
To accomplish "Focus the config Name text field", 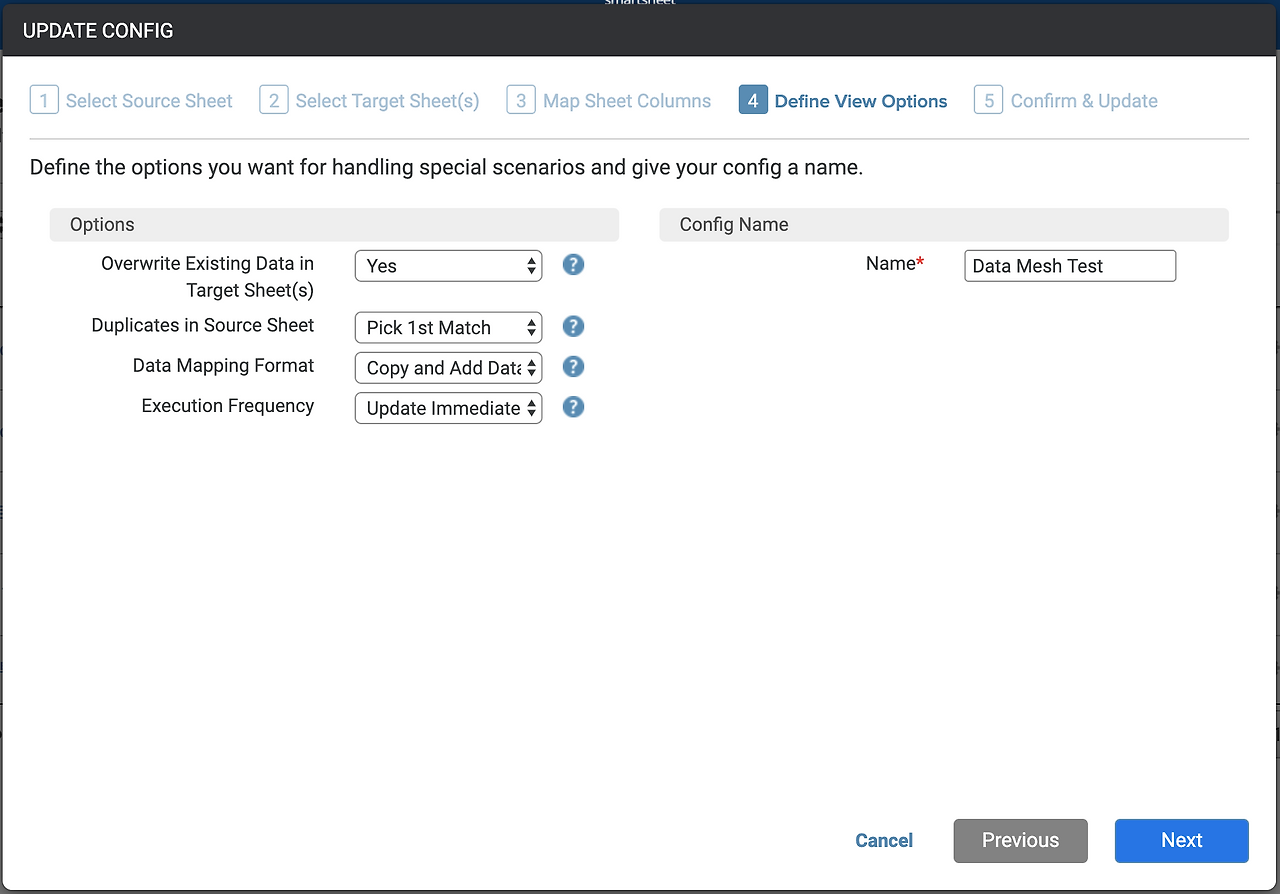I will coord(1070,266).
